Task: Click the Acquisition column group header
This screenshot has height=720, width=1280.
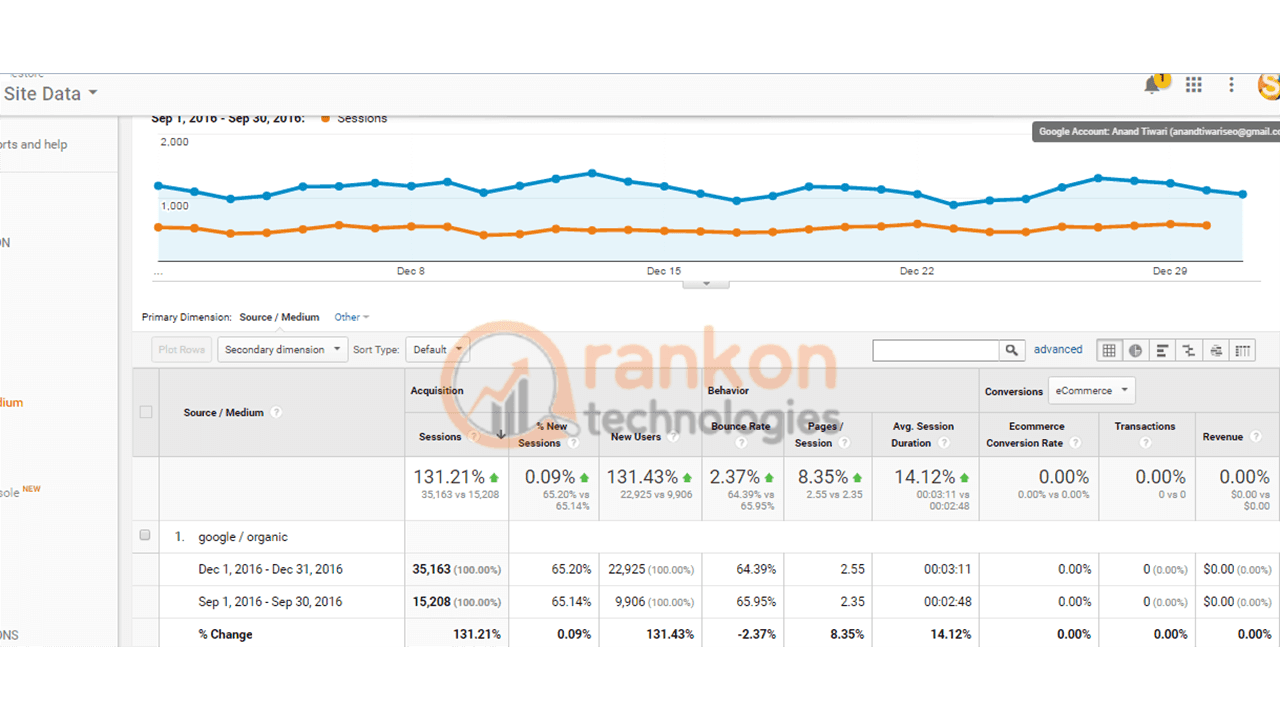Action: click(437, 391)
